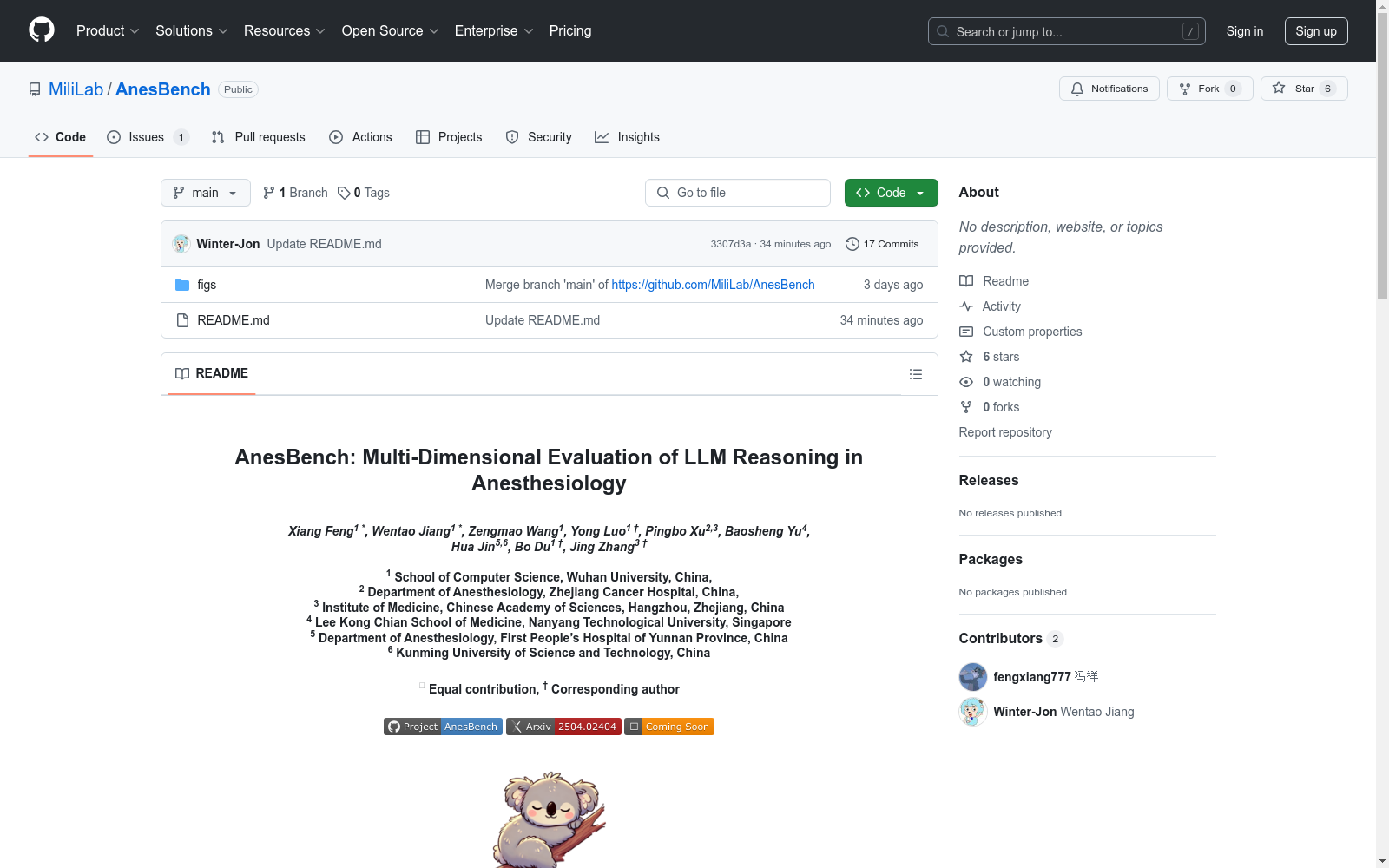Screen dimensions: 1389x868
Task: Click the Search or jump to field
Action: point(1066,31)
